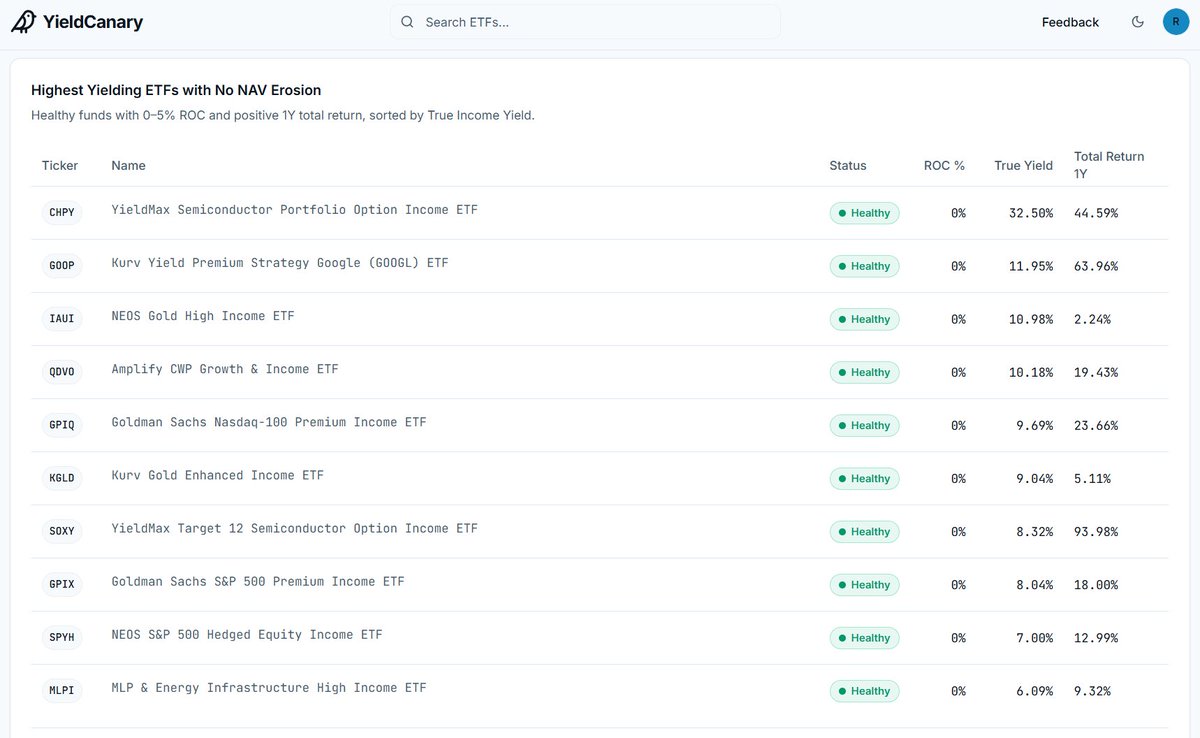Click the Healthy status pill for GPIX
This screenshot has height=738, width=1200.
click(864, 584)
